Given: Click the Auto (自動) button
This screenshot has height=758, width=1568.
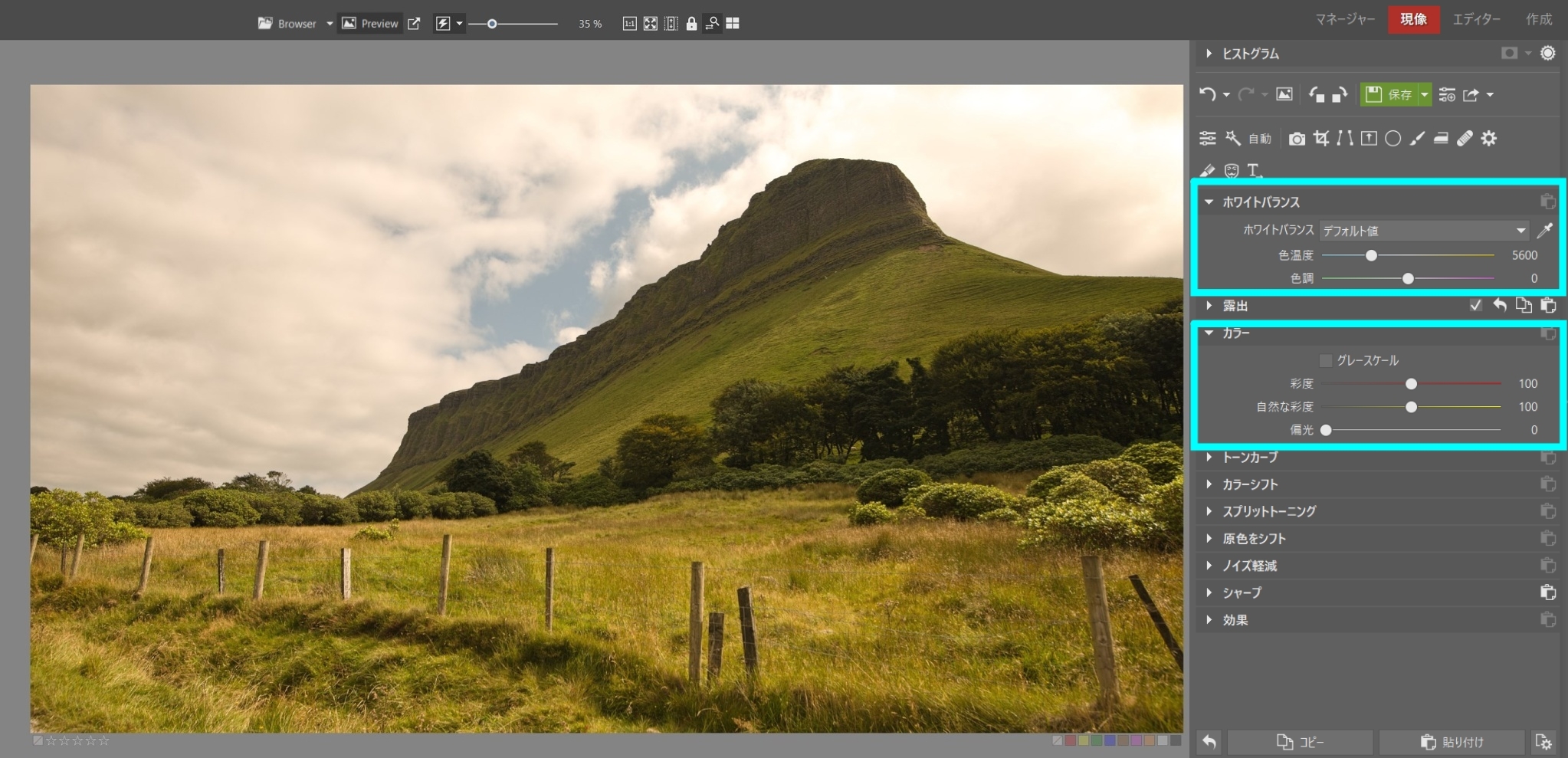Looking at the screenshot, I should click(x=1260, y=139).
